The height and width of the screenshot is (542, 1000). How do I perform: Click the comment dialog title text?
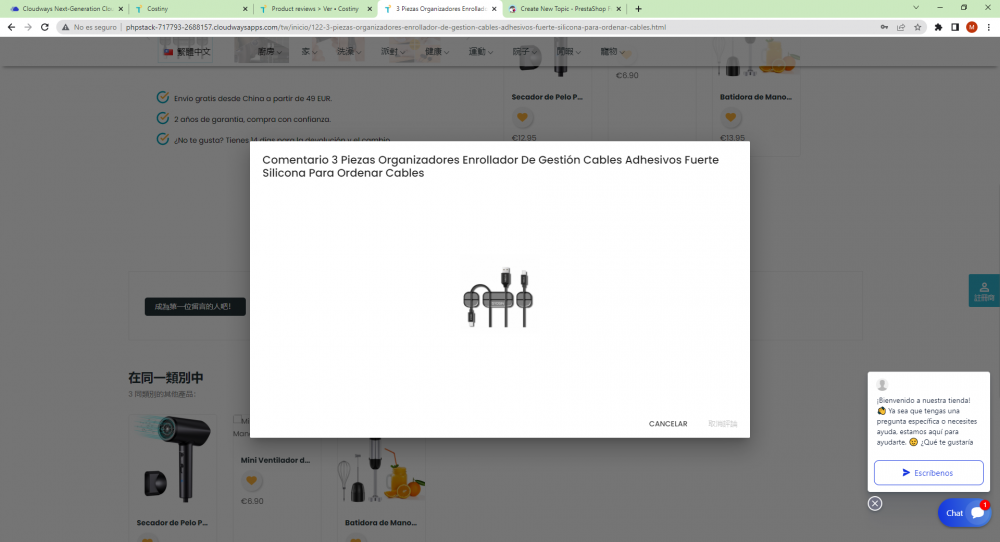(x=490, y=166)
